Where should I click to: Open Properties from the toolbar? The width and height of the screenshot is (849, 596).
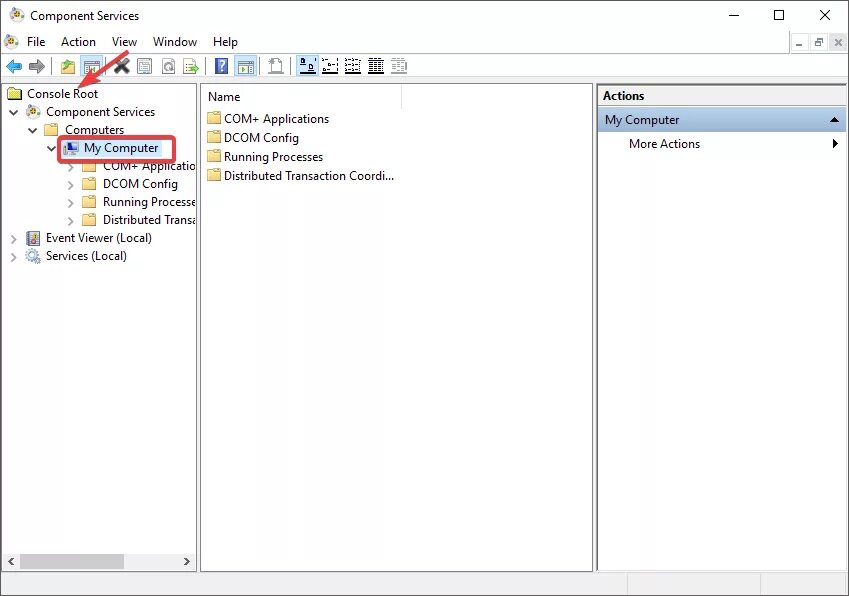(145, 67)
